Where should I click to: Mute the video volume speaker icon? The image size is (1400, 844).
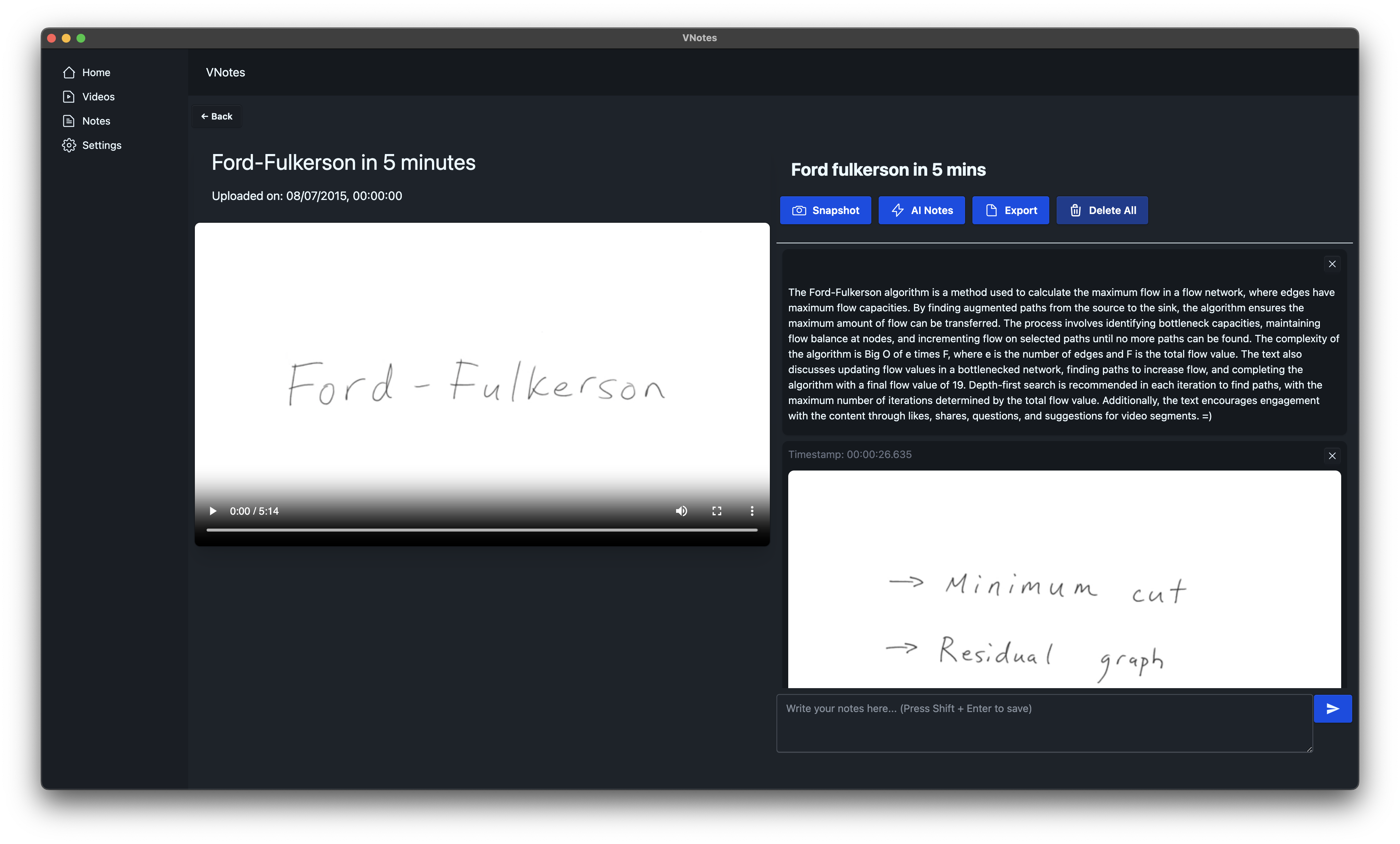click(681, 511)
